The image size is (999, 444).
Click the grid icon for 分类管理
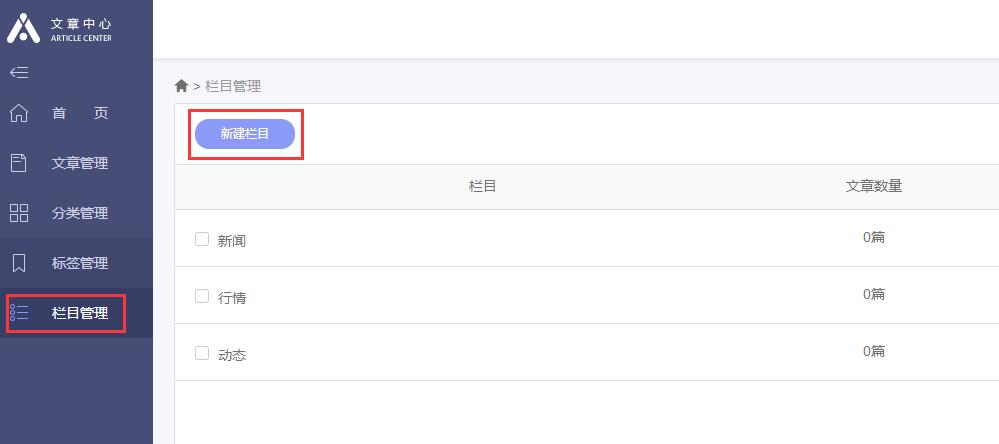point(19,213)
